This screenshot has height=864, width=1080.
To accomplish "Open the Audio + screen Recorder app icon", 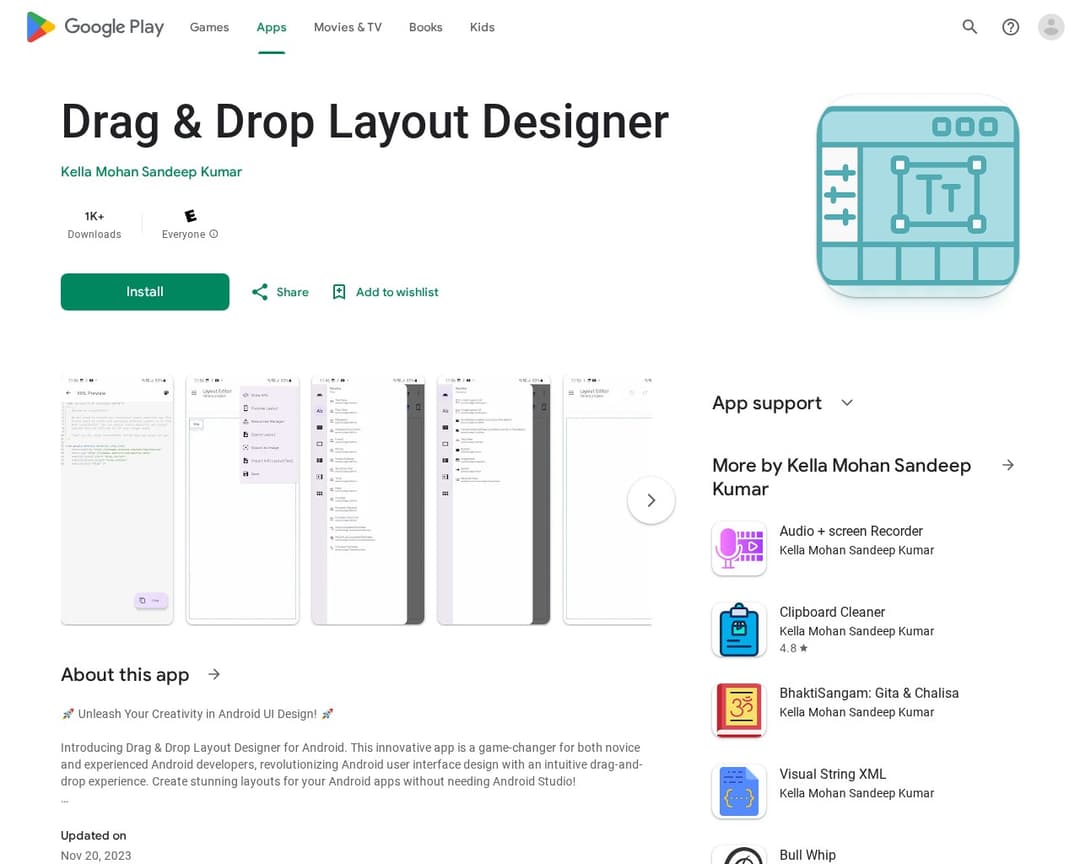I will point(738,548).
